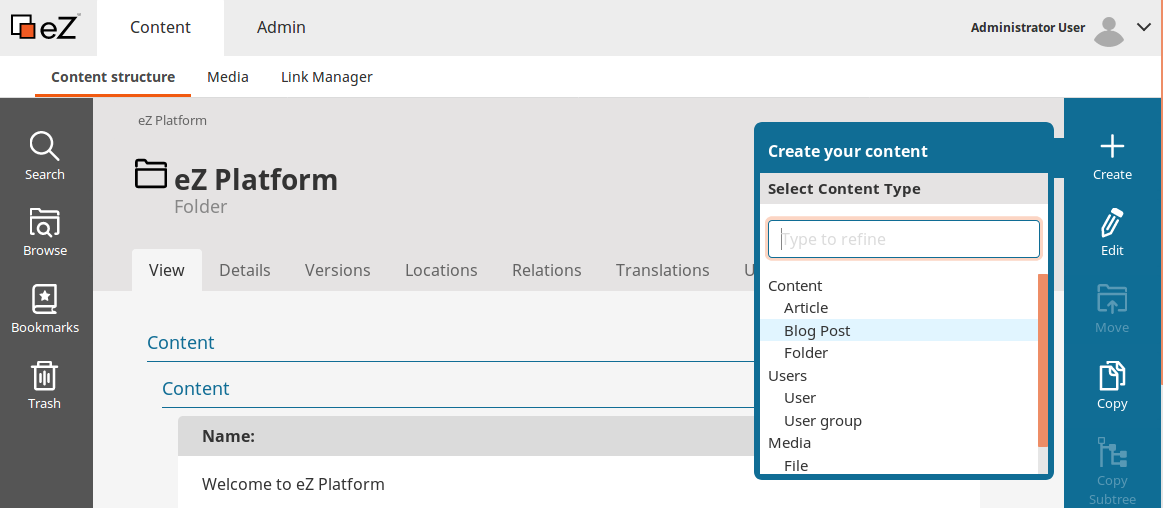Click the Move folder icon
Viewport: 1163px width, 508px height.
pyautogui.click(x=1112, y=300)
